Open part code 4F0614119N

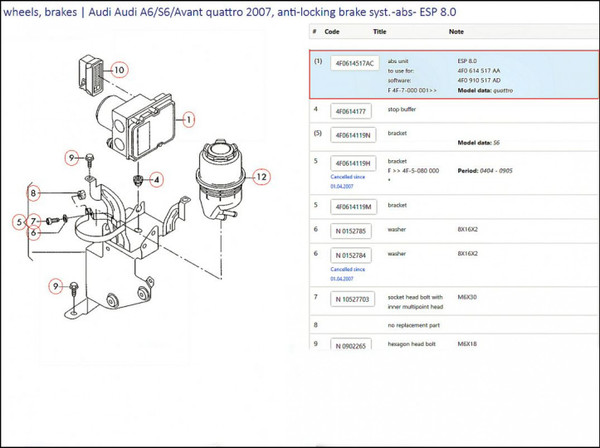click(x=353, y=135)
